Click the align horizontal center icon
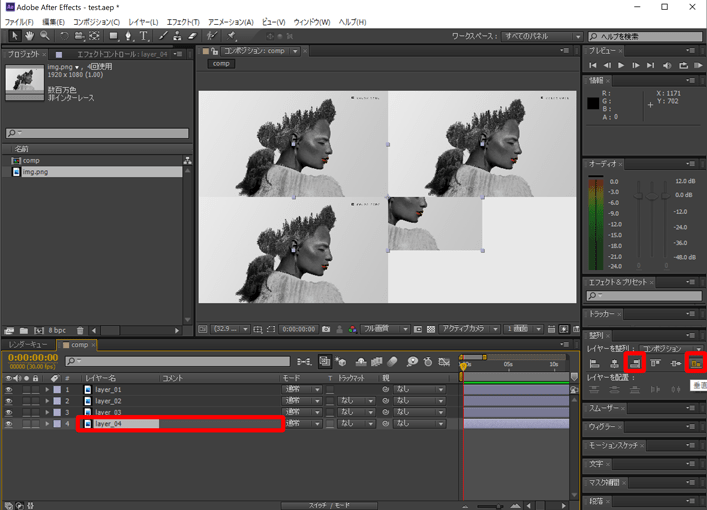The image size is (707, 510). [x=614, y=363]
